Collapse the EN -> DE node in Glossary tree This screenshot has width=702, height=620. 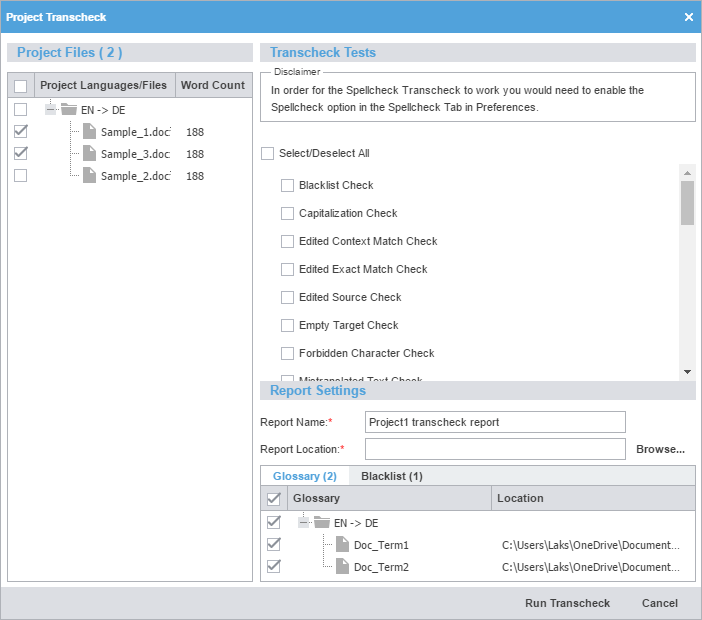coord(304,522)
